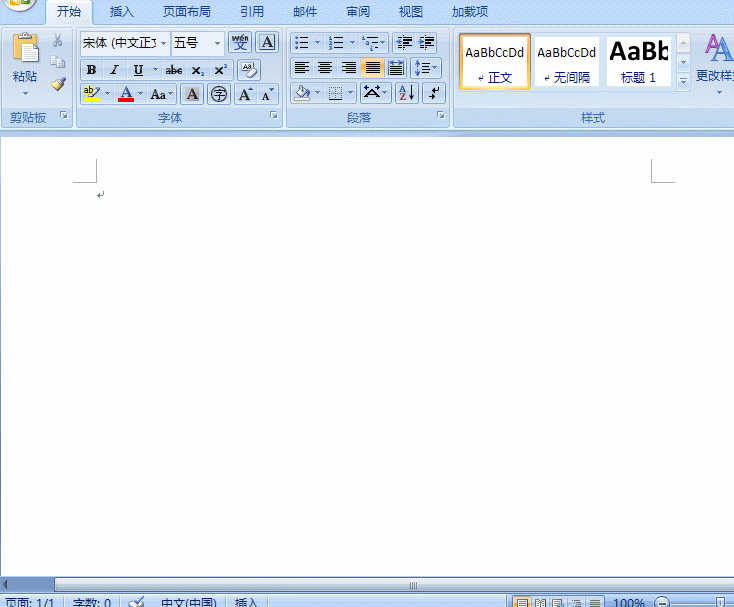Click the 中文(中国) language indicator
The width and height of the screenshot is (734, 607).
point(189,602)
